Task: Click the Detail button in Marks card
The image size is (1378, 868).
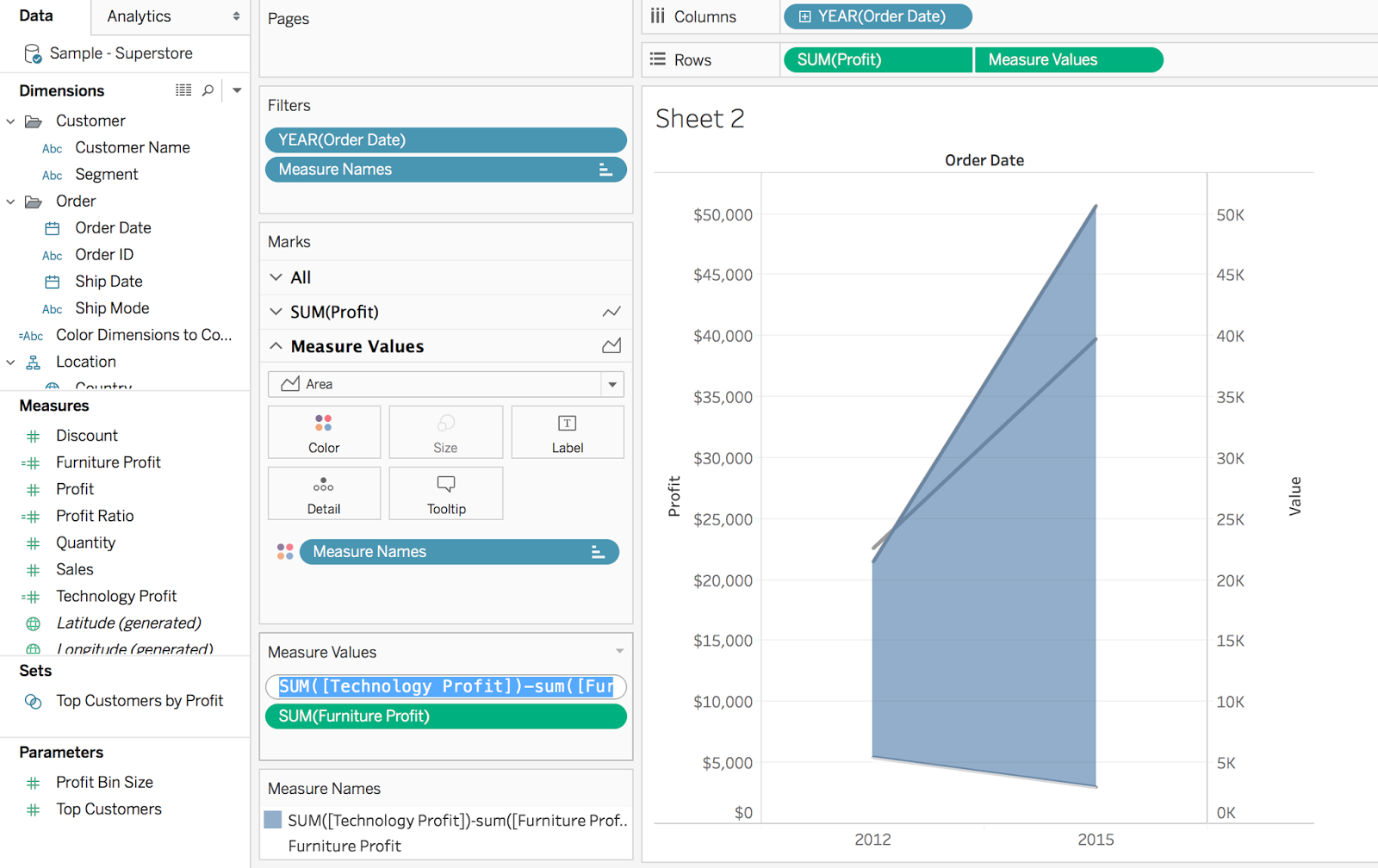Action: [324, 493]
